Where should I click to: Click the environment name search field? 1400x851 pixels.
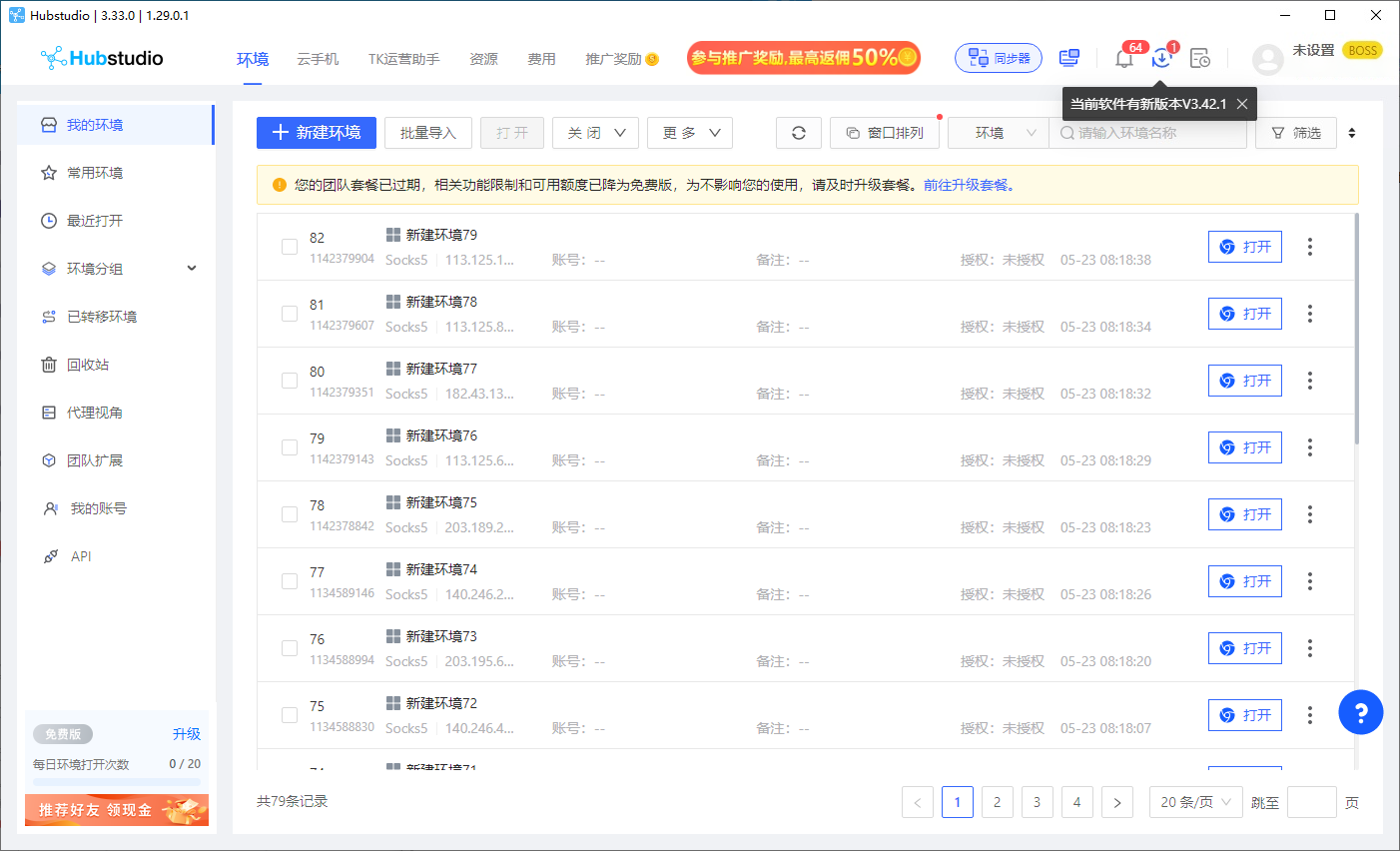point(1147,133)
